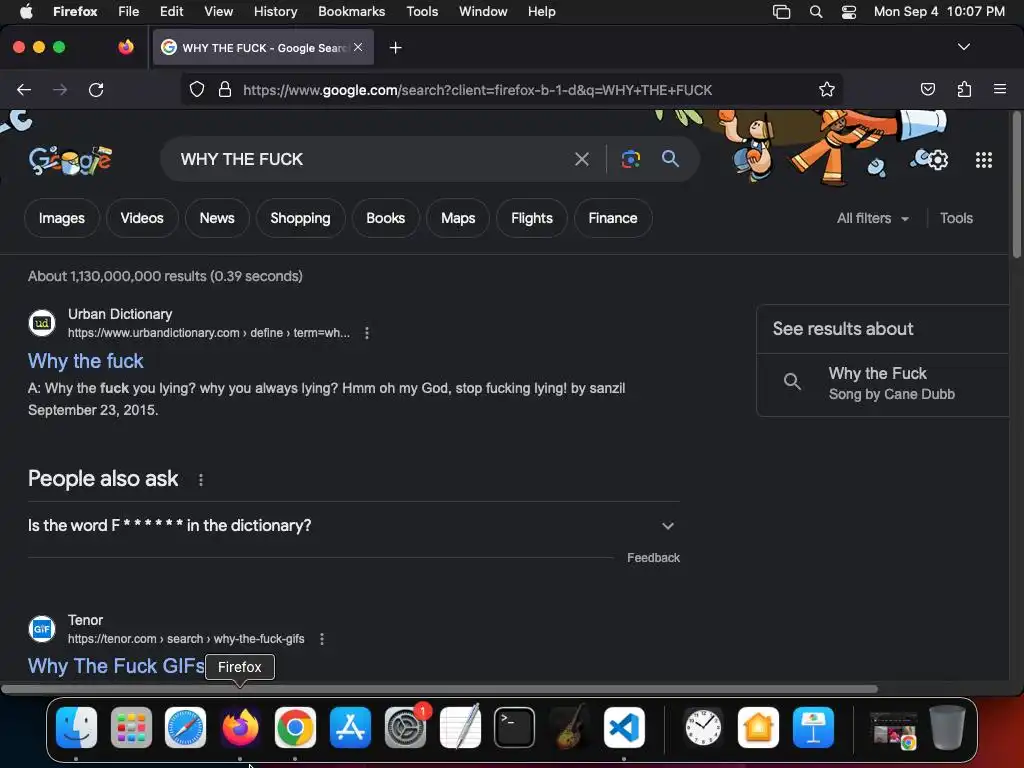Open the Pocket save icon
The height and width of the screenshot is (768, 1024).
[x=927, y=89]
